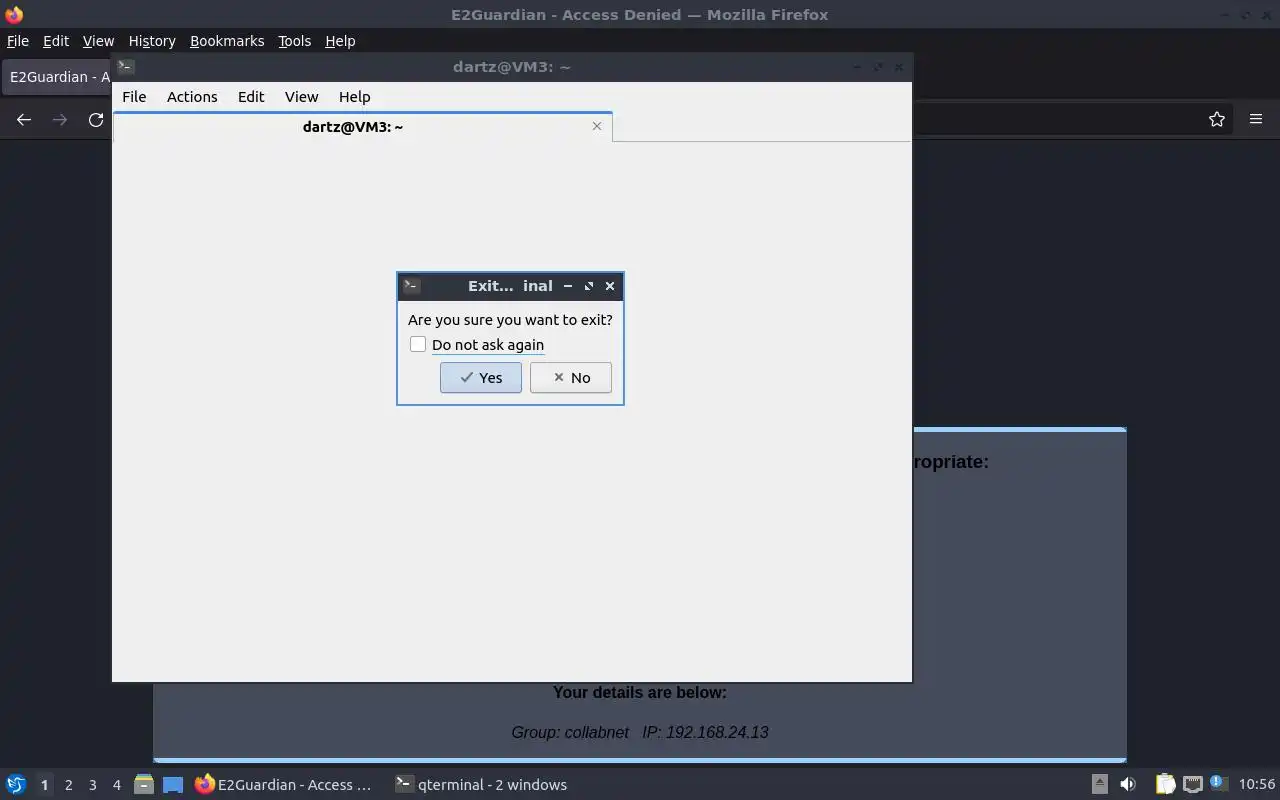The image size is (1280, 800).
Task: Open Firefox's History menu
Action: (x=152, y=41)
